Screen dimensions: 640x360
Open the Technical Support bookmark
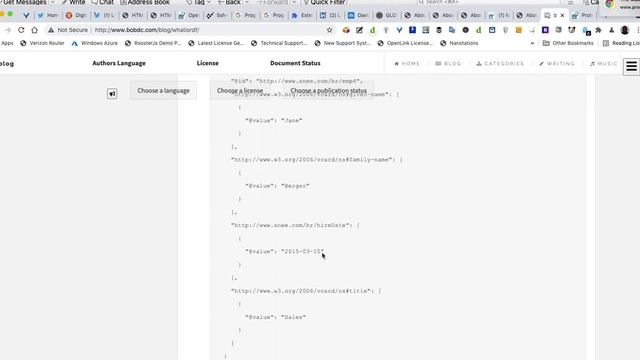280,43
